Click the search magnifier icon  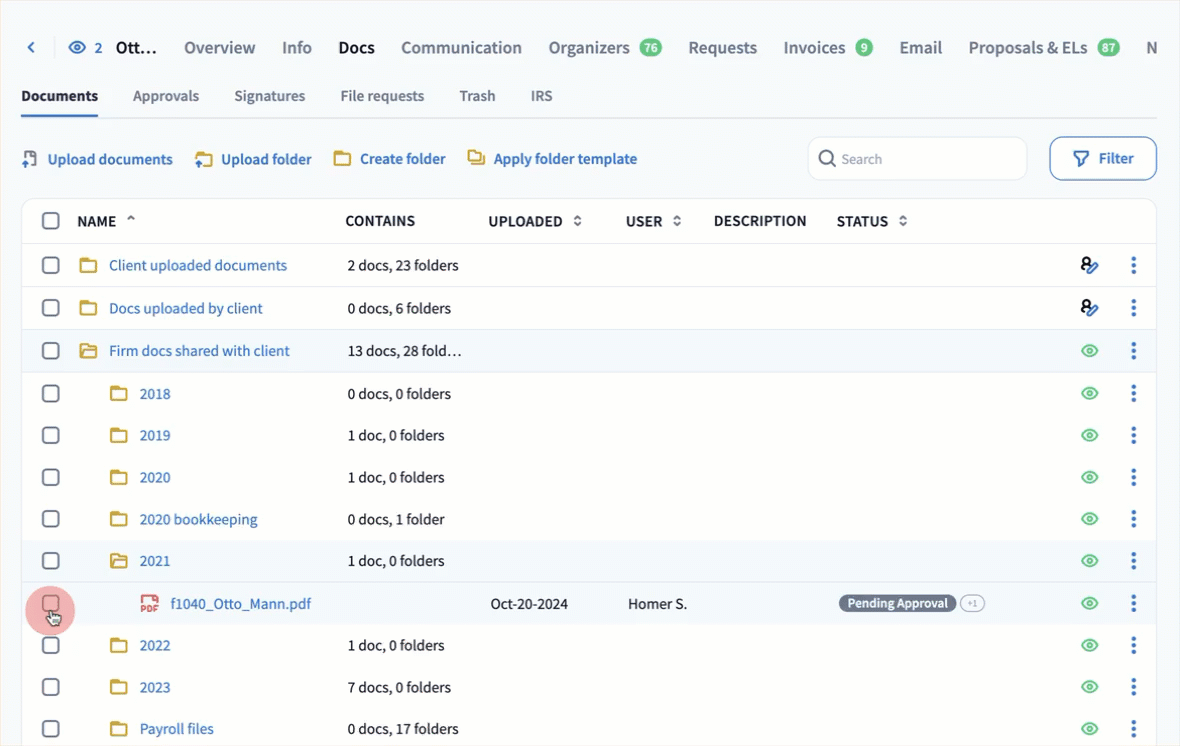tap(827, 159)
